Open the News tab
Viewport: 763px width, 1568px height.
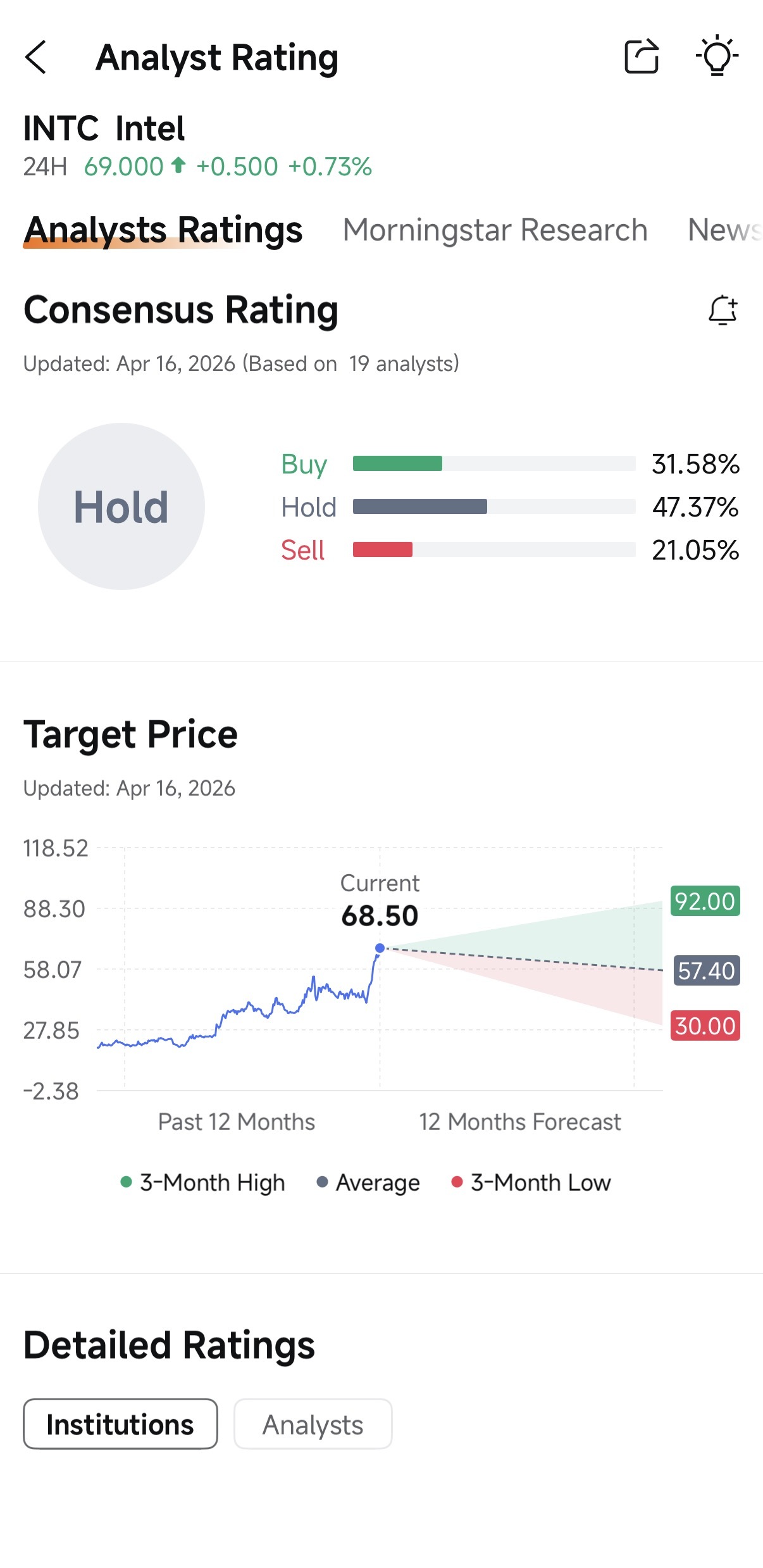724,229
